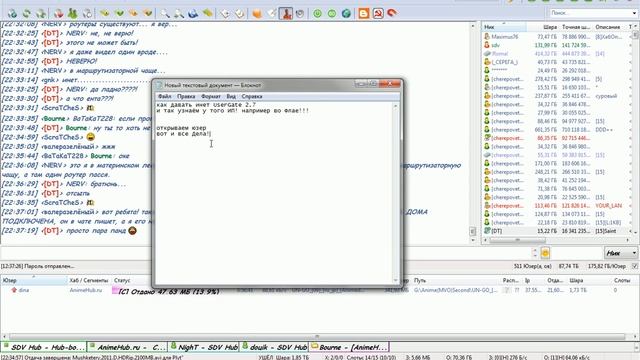Expand the top-right search box dropdown arrow
Viewport: 640px width, 360px height.
click(x=634, y=13)
